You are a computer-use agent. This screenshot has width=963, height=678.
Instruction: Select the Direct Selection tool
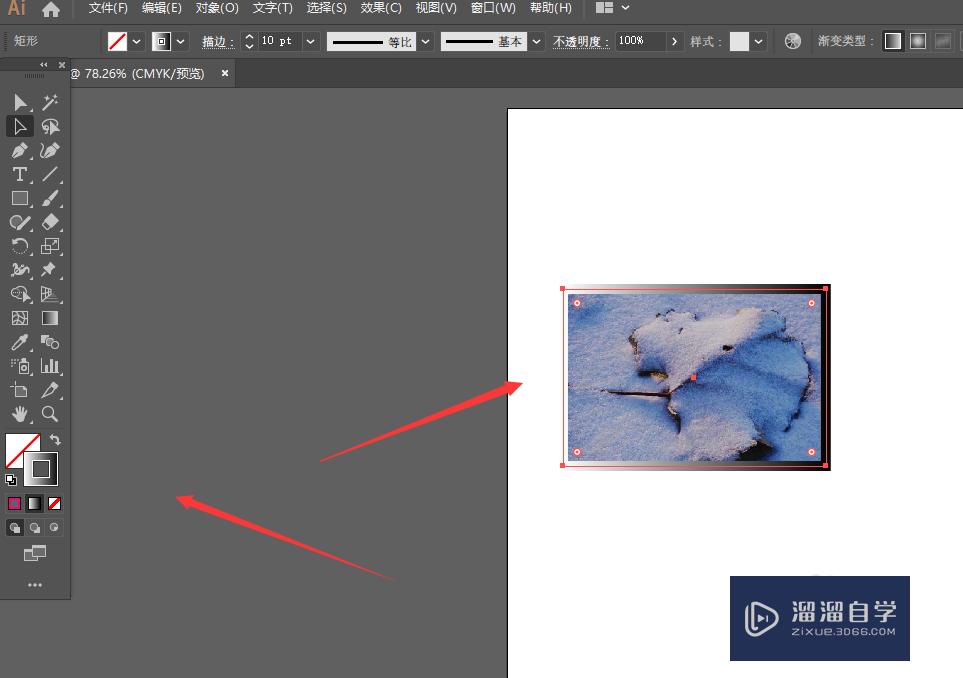coord(19,126)
